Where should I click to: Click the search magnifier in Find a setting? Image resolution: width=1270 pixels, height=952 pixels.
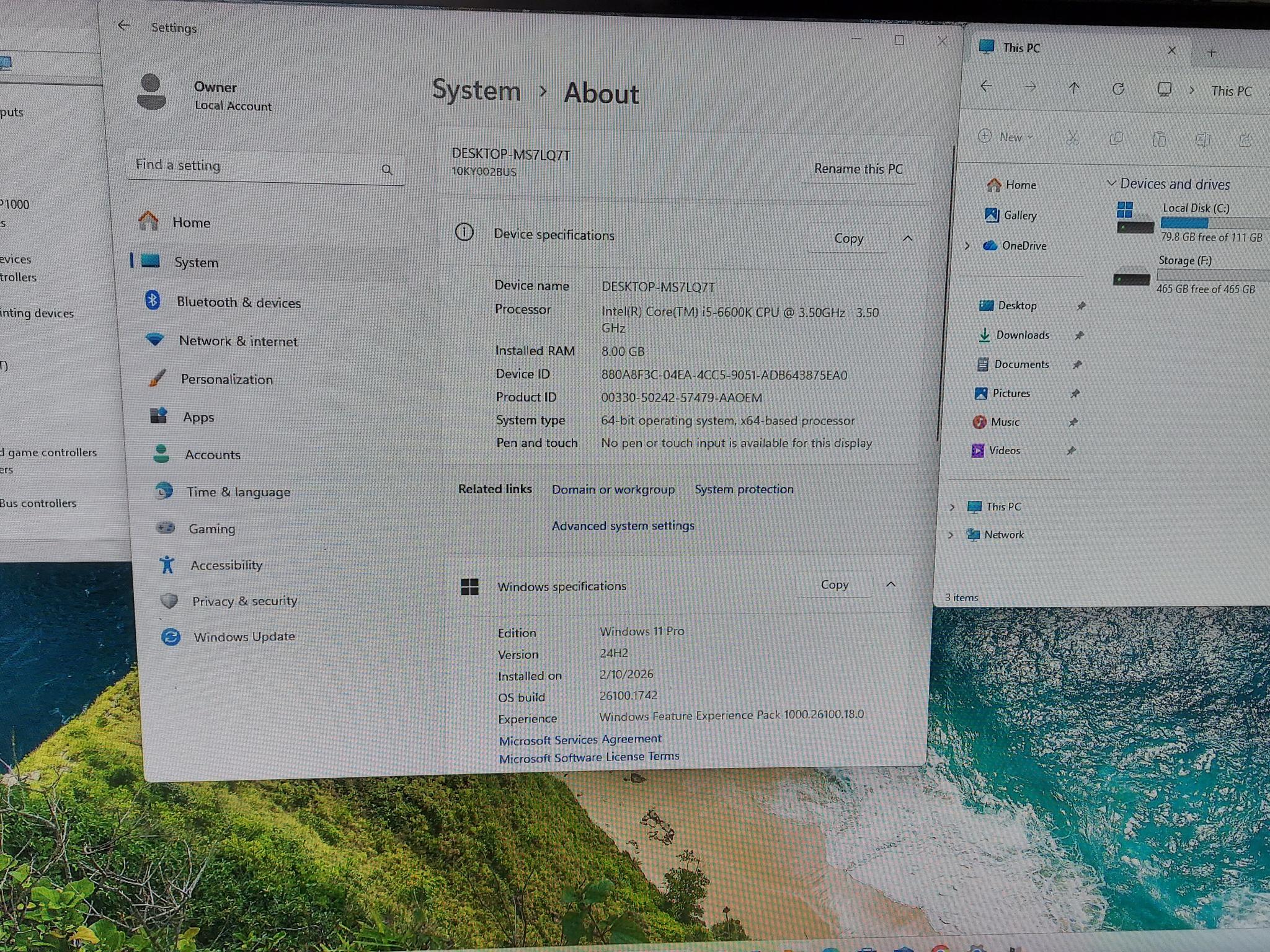(387, 169)
